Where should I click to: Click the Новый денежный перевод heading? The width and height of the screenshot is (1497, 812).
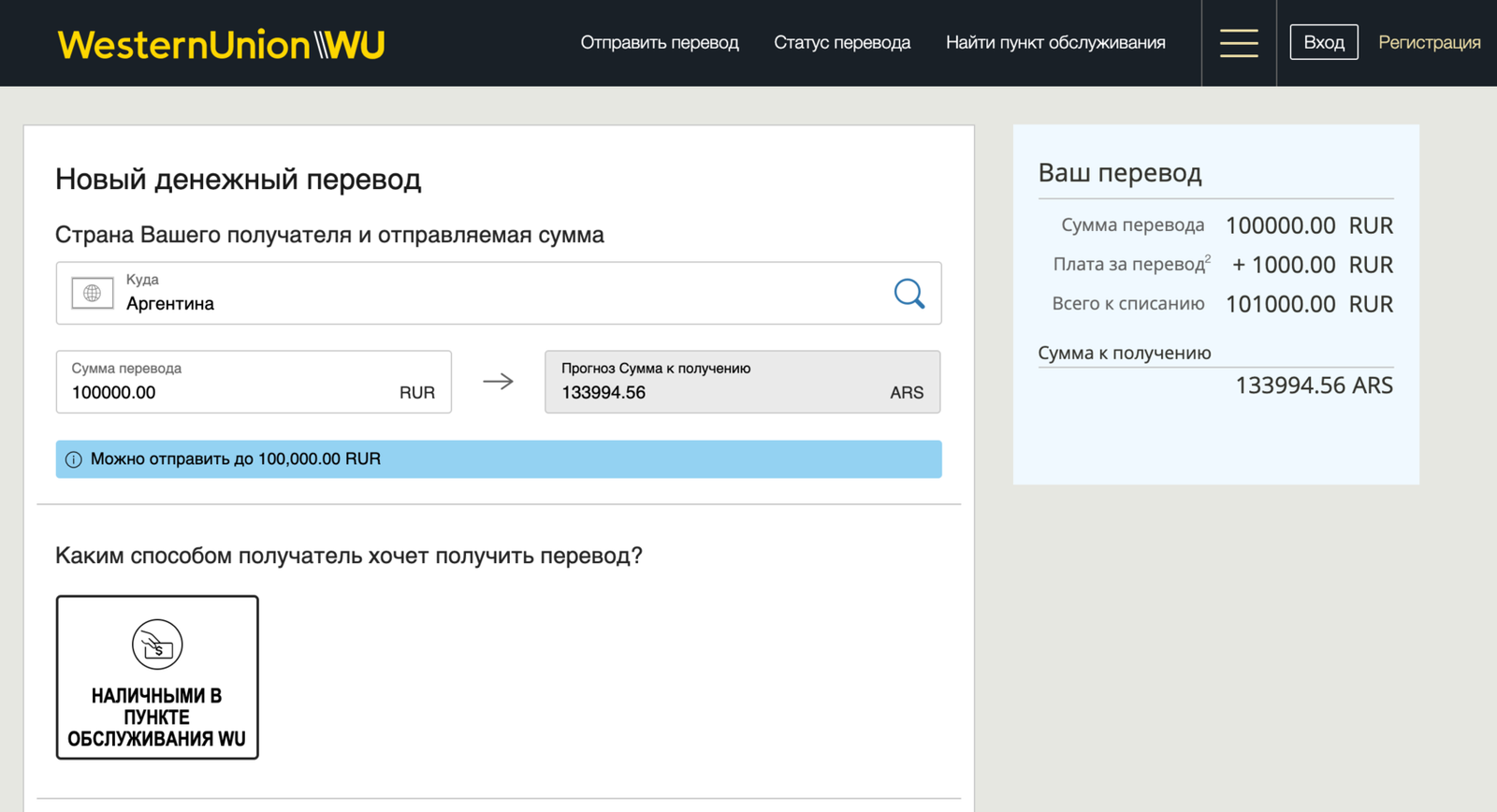(239, 179)
